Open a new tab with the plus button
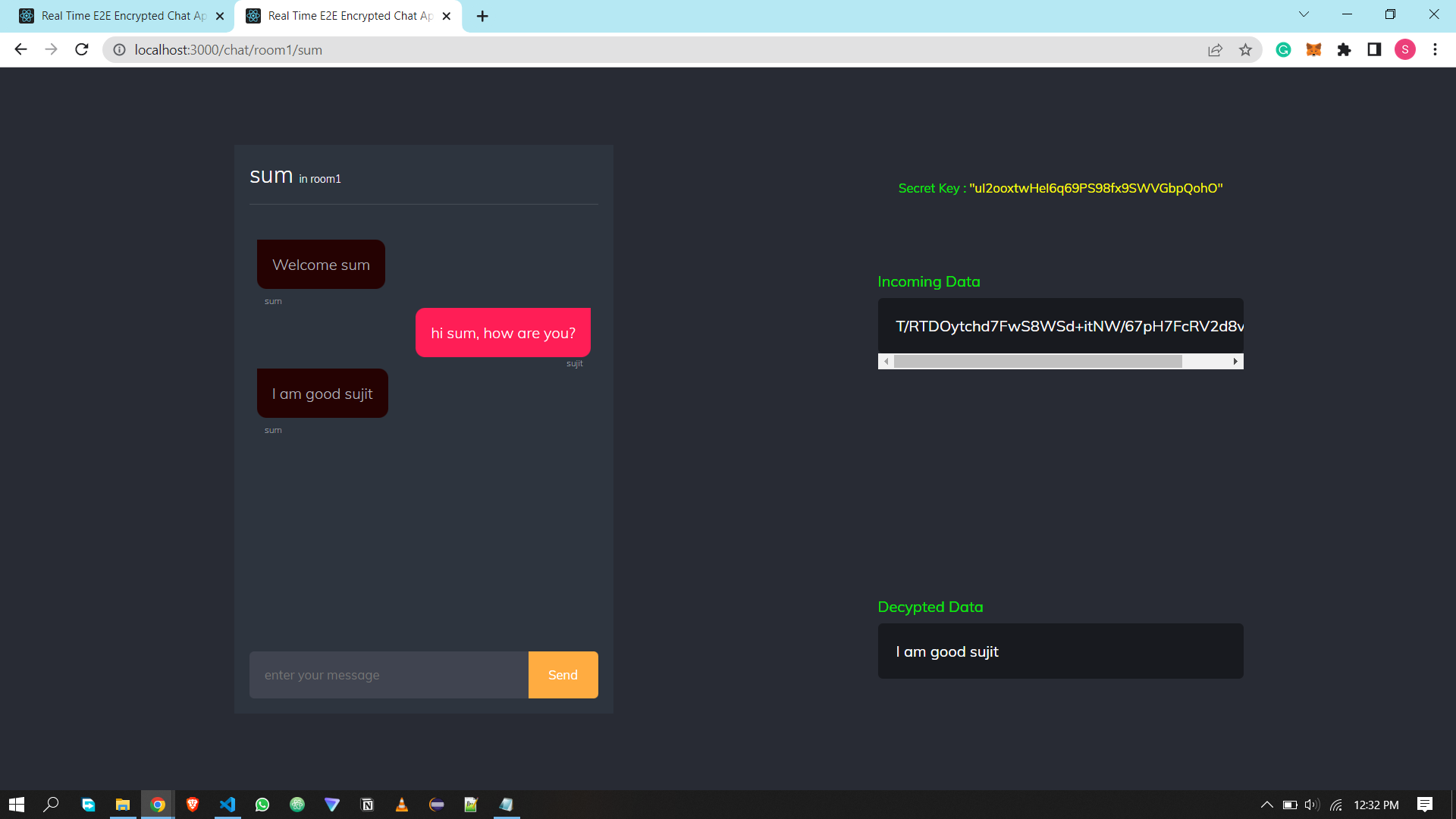1456x819 pixels. 482,15
